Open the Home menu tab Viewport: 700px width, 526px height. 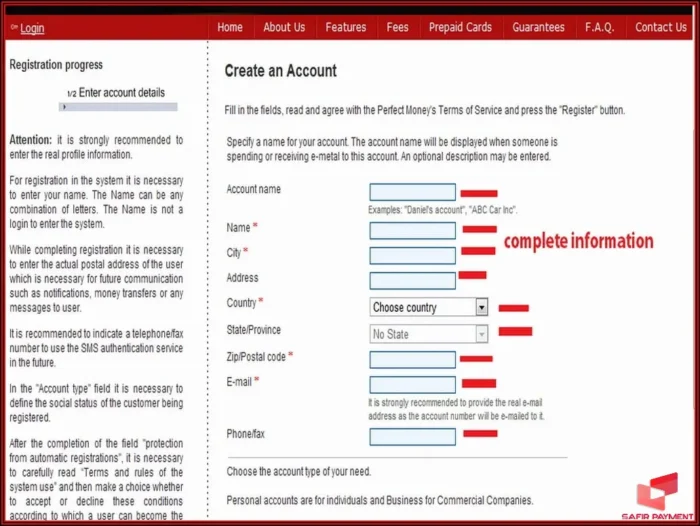(x=230, y=27)
